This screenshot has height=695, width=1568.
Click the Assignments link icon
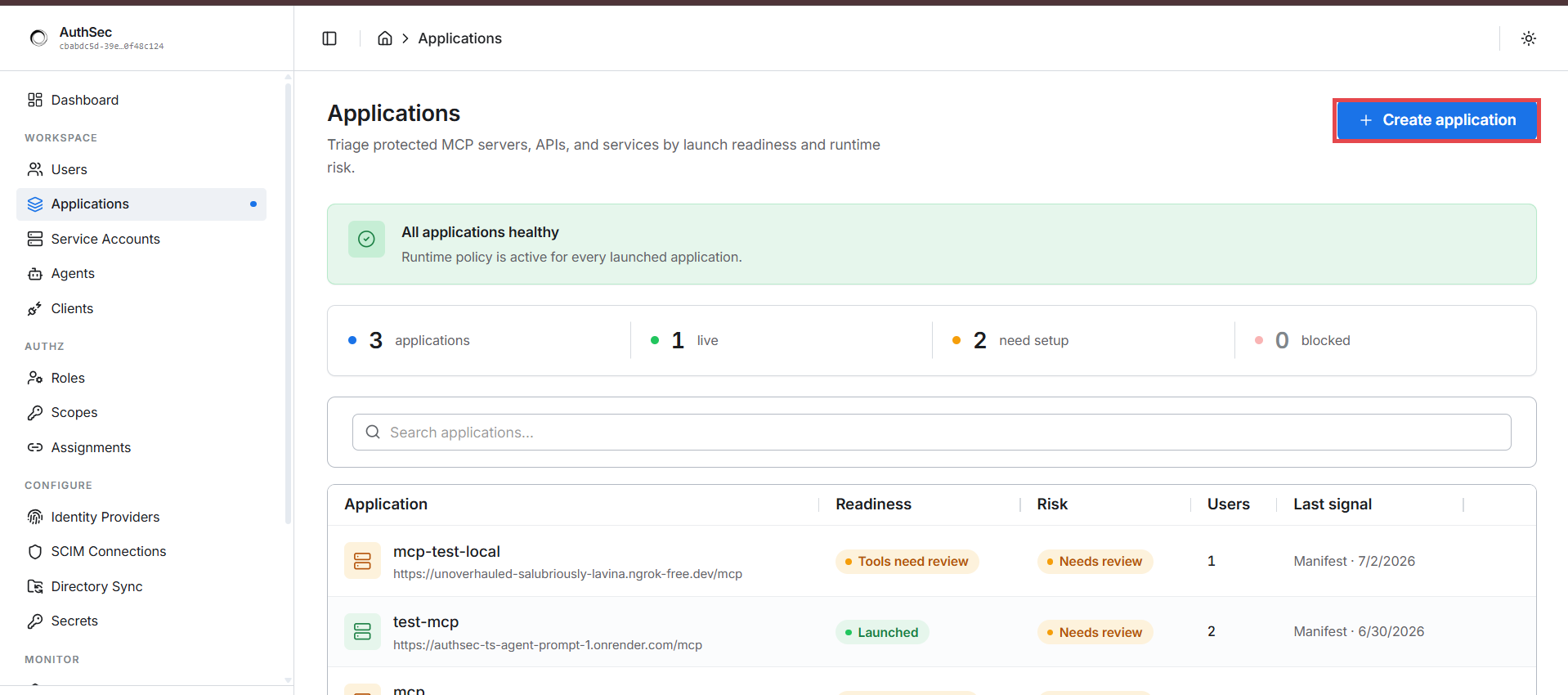coord(35,447)
